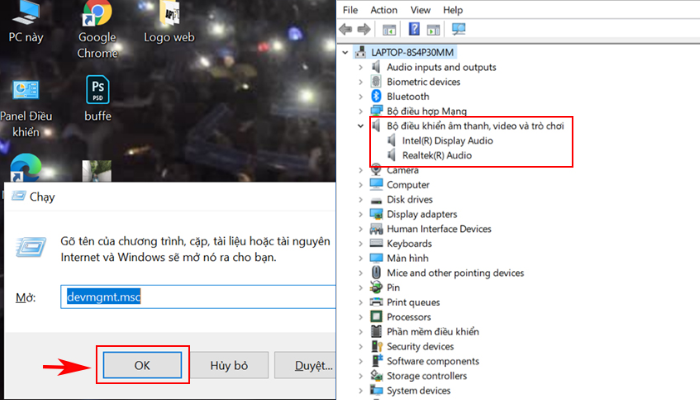This screenshot has height=400, width=700.
Task: Click the Mở text input field
Action: click(x=197, y=297)
